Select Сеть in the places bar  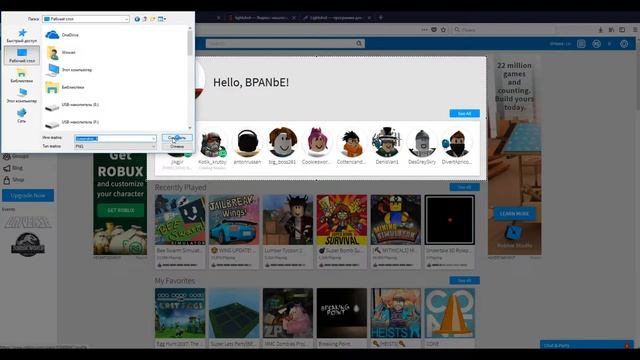[22, 115]
